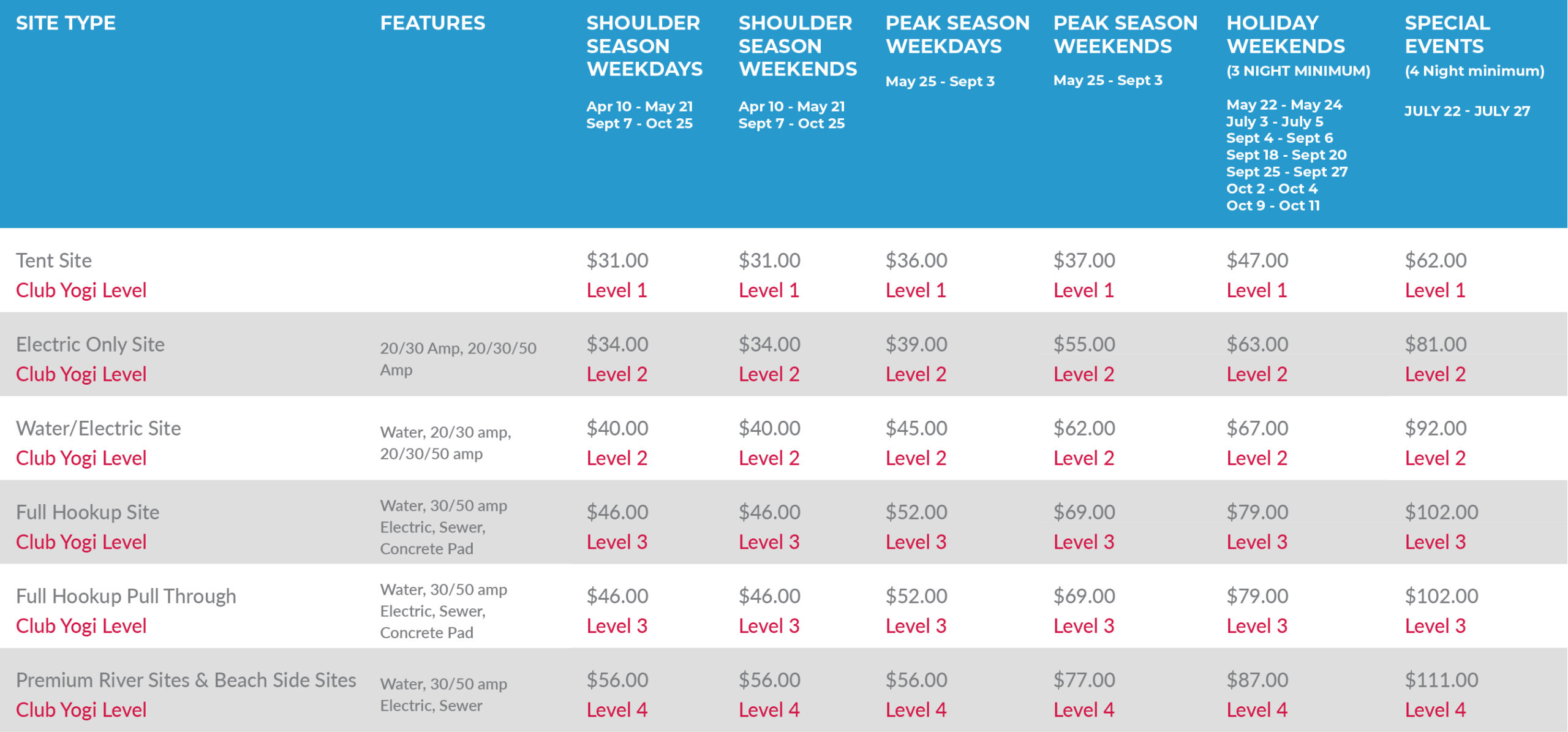Click the $62.00 Tent Site special events price

pos(1435,260)
